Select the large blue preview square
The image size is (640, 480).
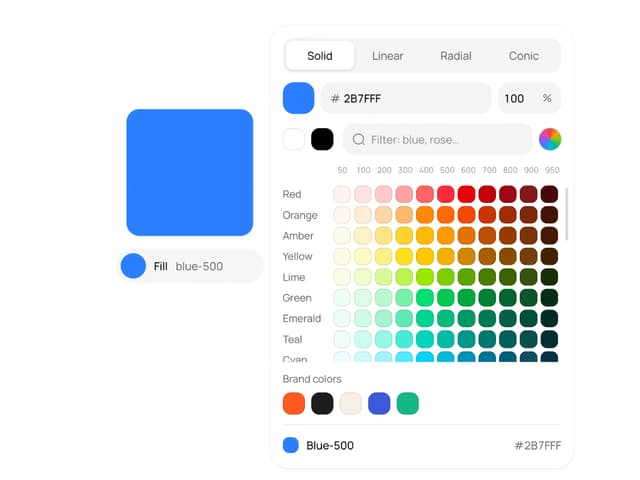190,172
